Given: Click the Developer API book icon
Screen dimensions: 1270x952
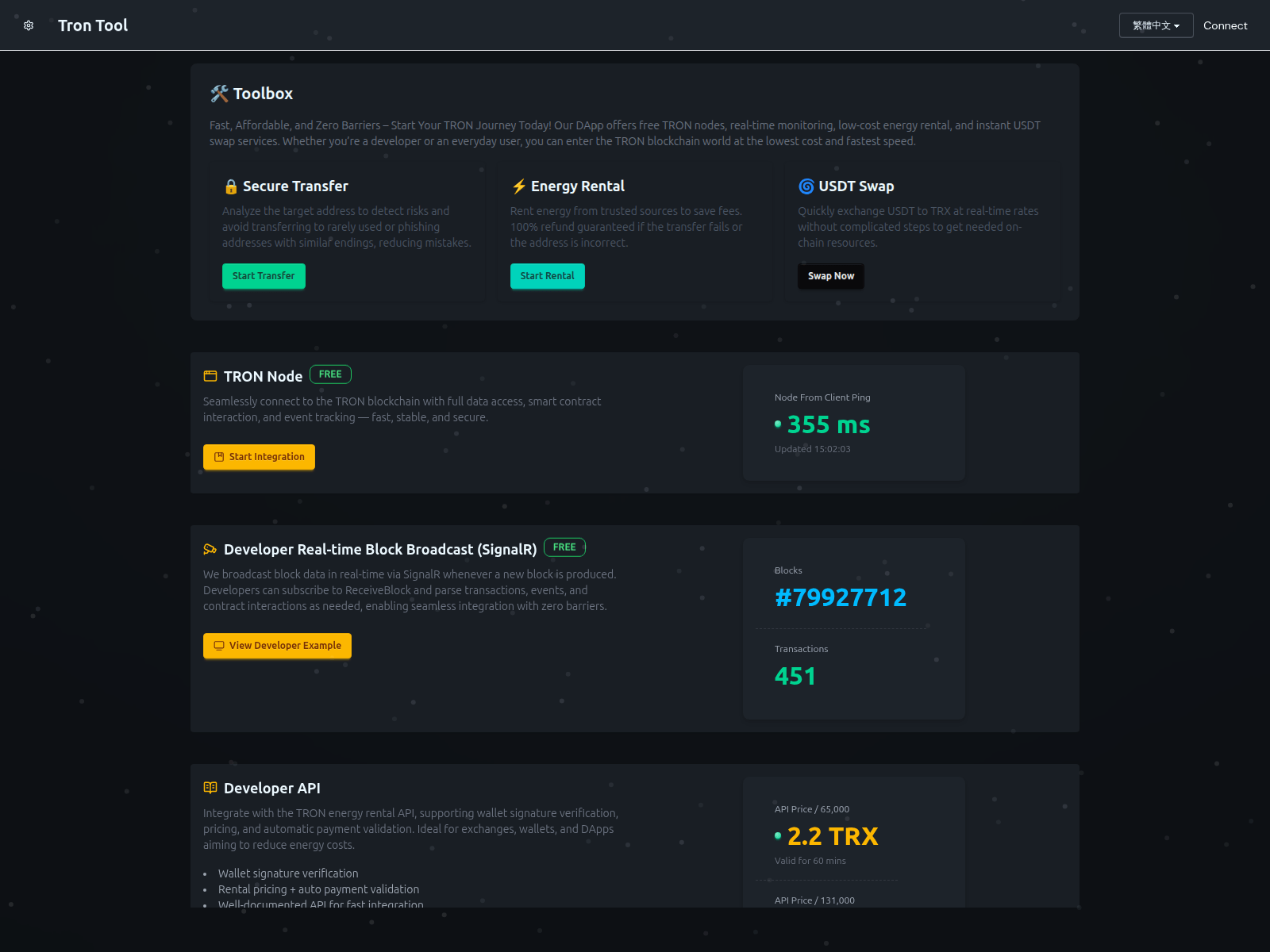Looking at the screenshot, I should point(210,788).
